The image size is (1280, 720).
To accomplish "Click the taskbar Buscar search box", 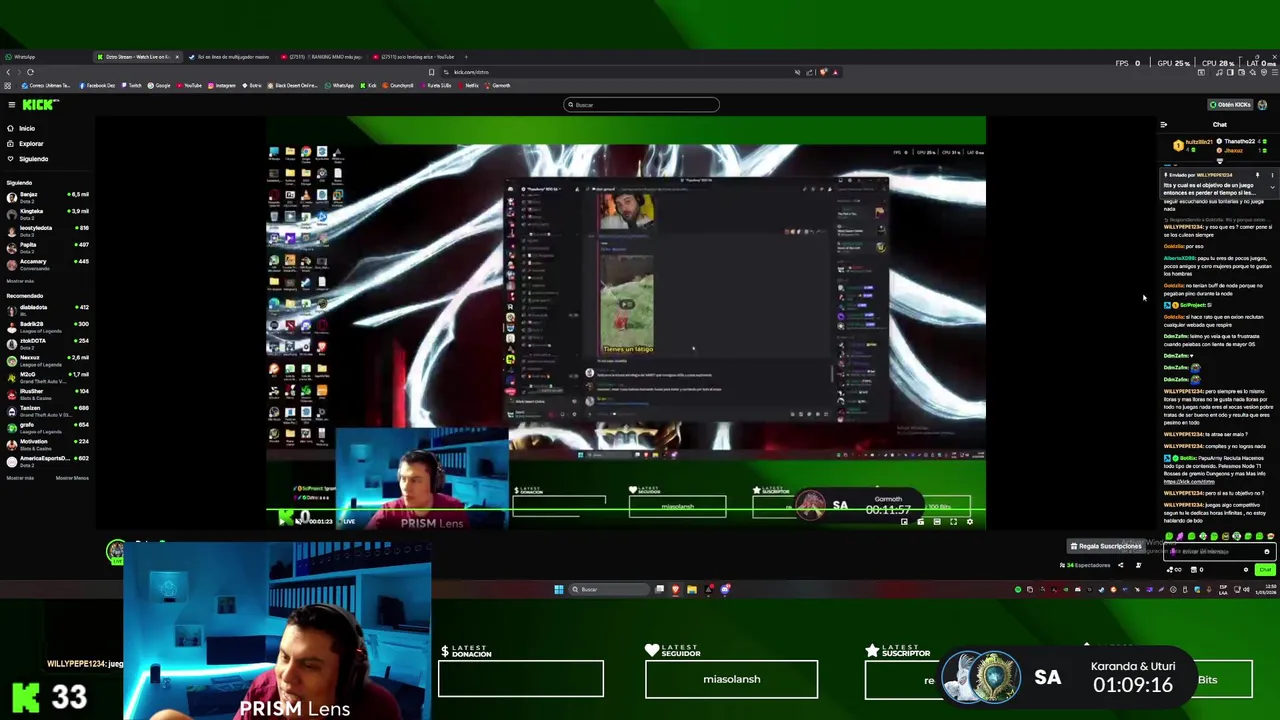I will [x=608, y=590].
